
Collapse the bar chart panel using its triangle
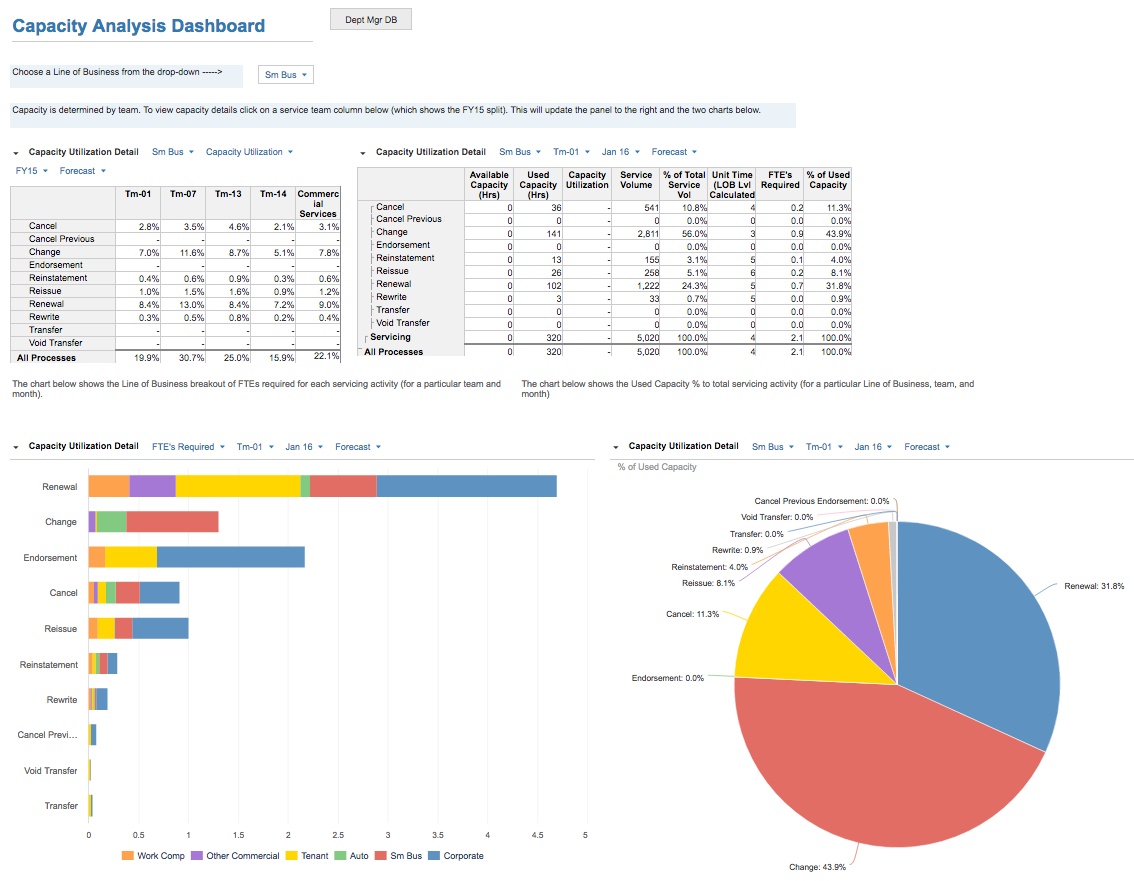[x=16, y=447]
